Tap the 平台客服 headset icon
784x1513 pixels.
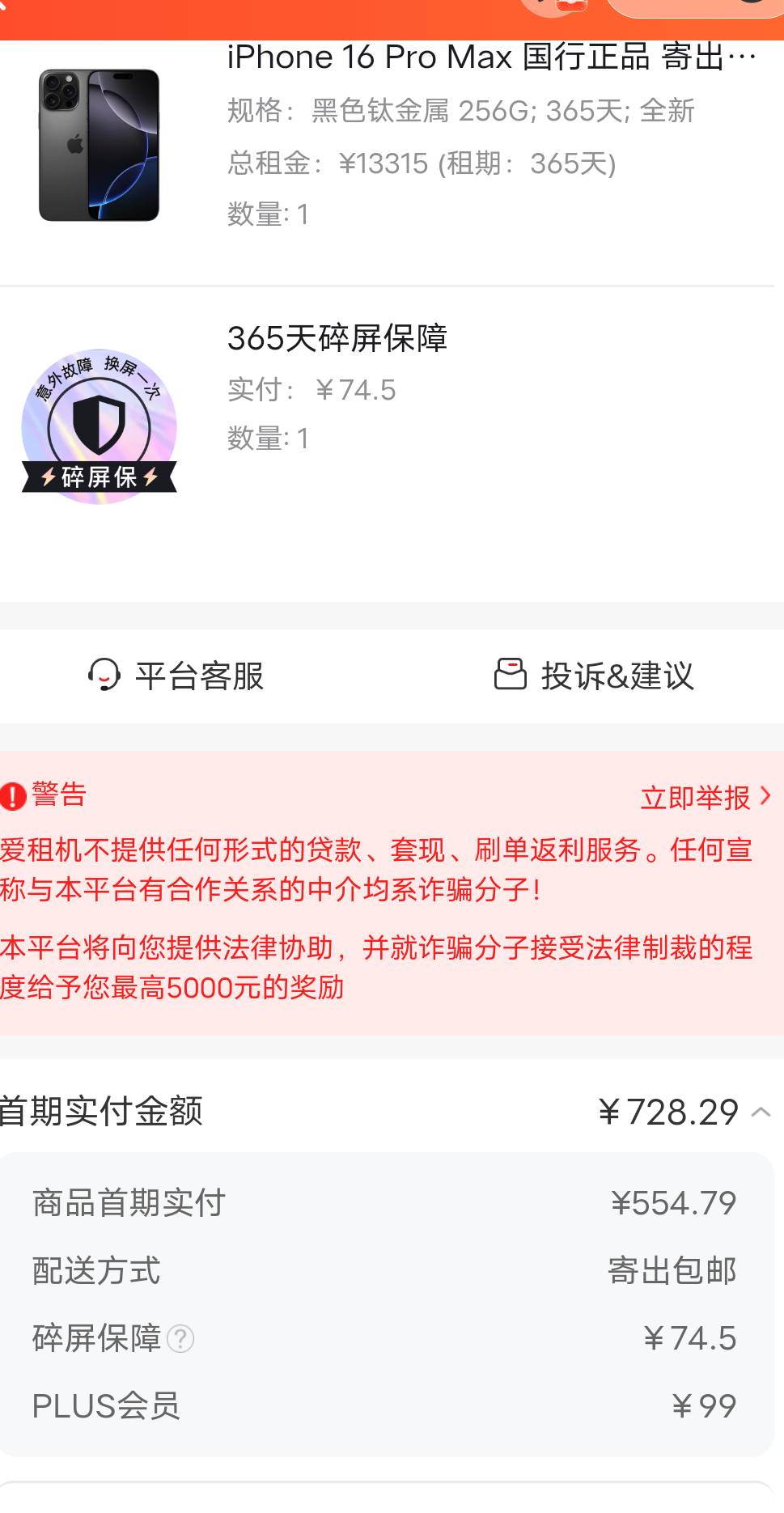pos(104,675)
